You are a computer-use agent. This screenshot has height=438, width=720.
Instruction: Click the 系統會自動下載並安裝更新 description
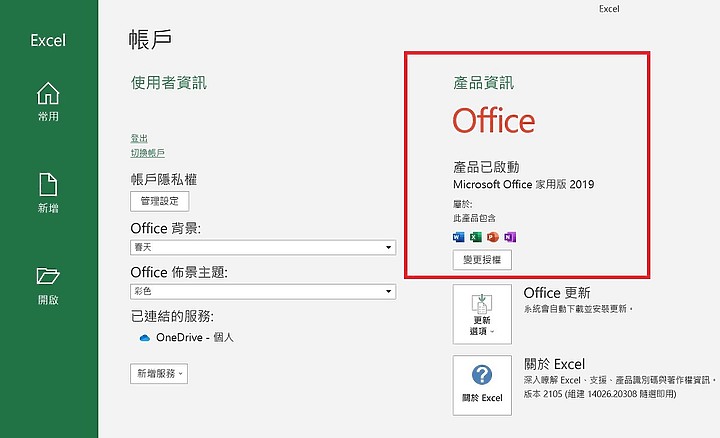click(578, 309)
